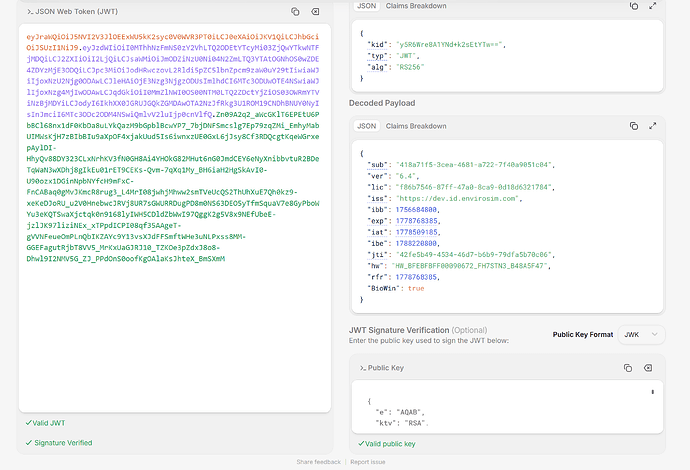Click the "iss" URL value
Viewport: 690px width, 470px height.
(457, 198)
